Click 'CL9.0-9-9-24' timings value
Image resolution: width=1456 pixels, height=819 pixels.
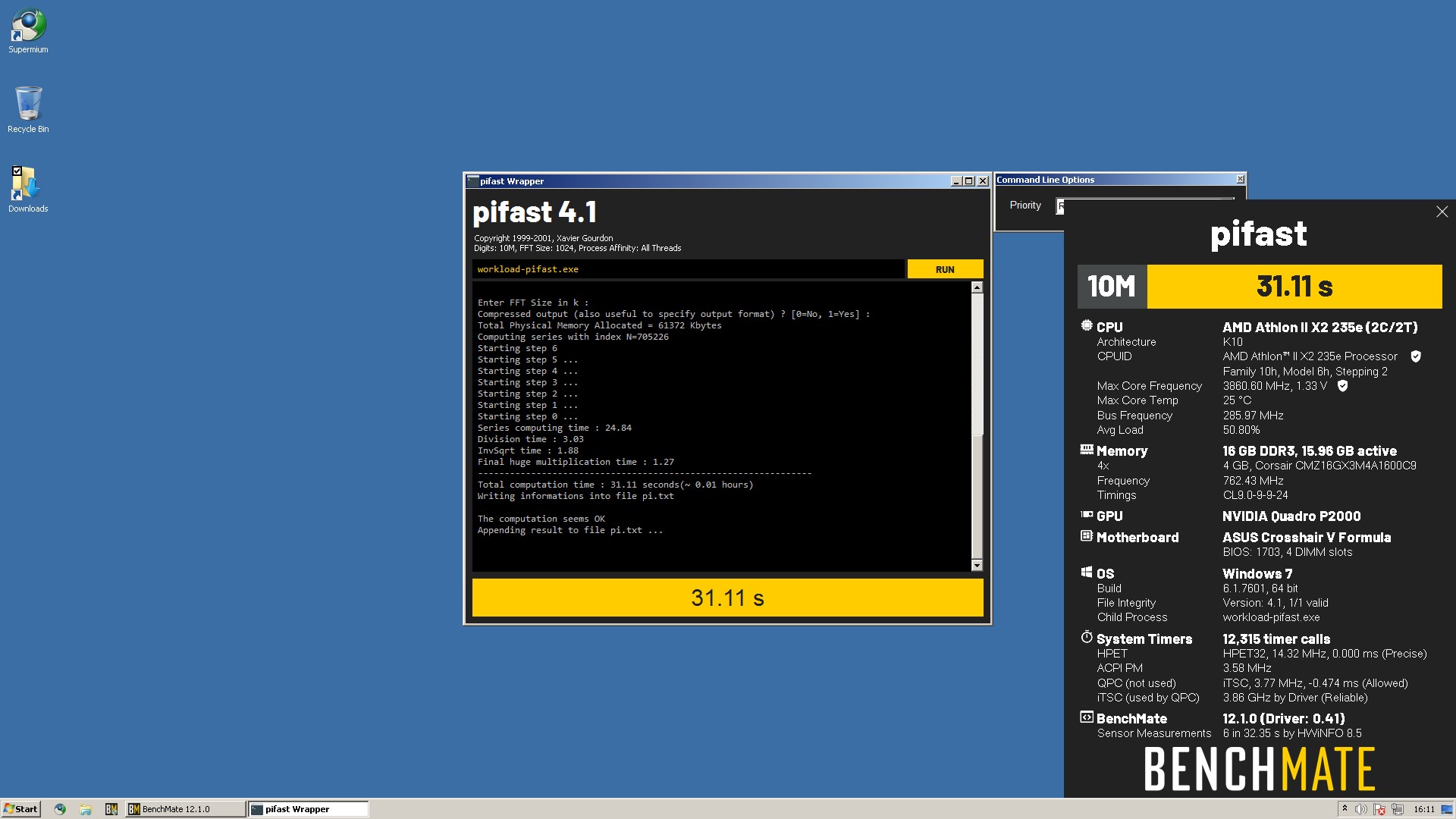click(1255, 495)
